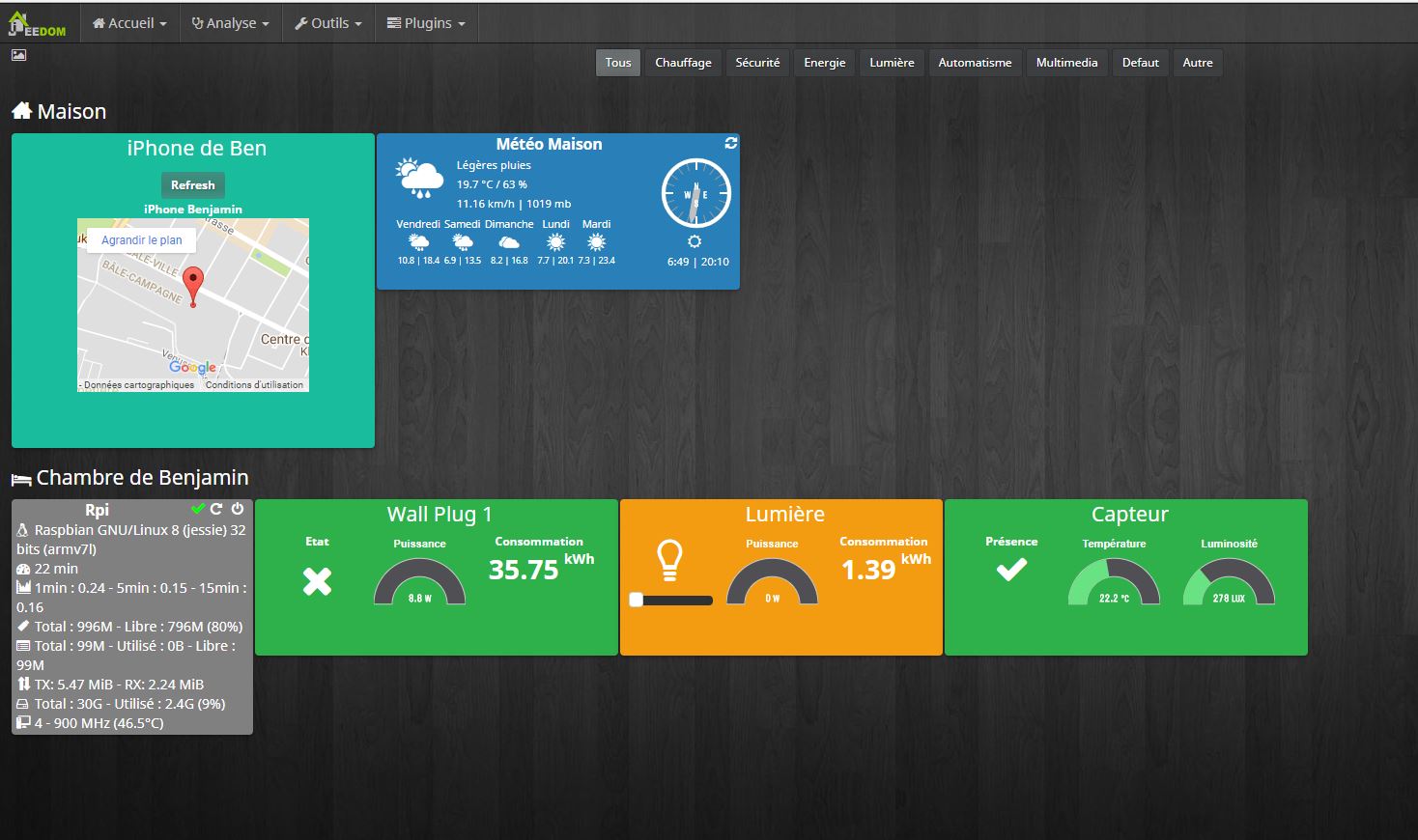Click the Rpi reboot arrow icon
The height and width of the screenshot is (840, 1418).
pyautogui.click(x=216, y=509)
